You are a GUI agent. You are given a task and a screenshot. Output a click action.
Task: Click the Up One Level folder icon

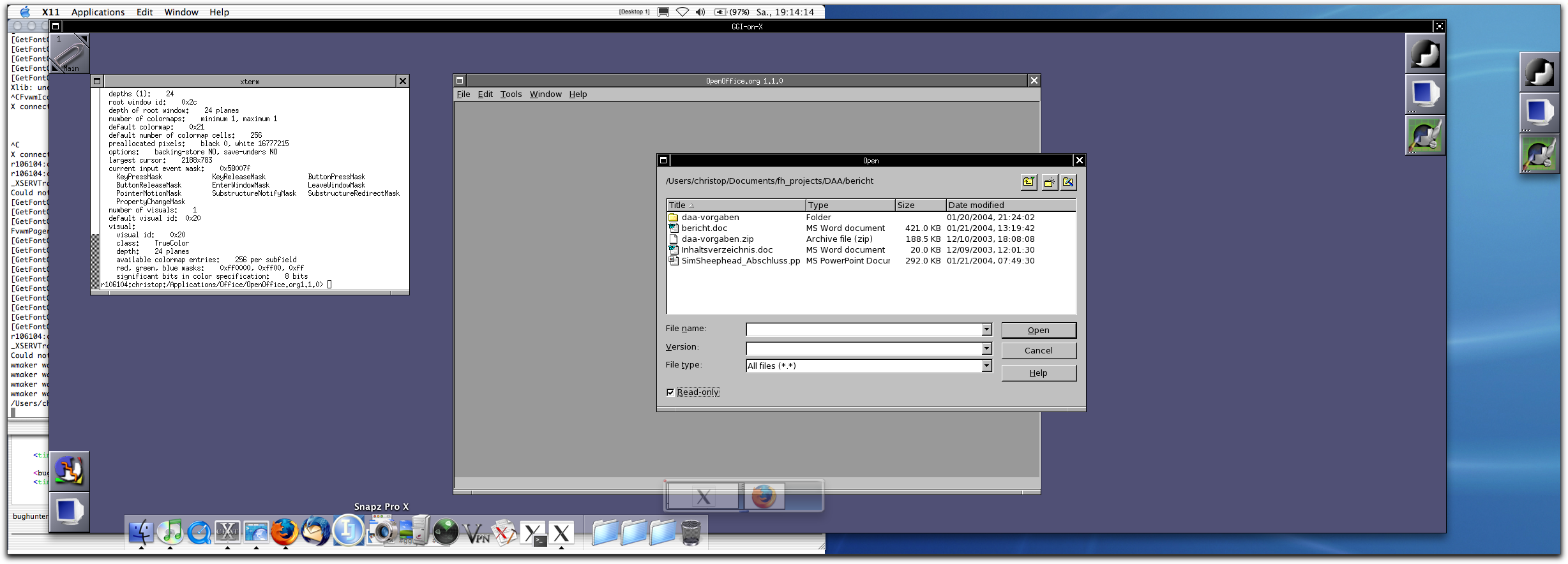click(1029, 182)
